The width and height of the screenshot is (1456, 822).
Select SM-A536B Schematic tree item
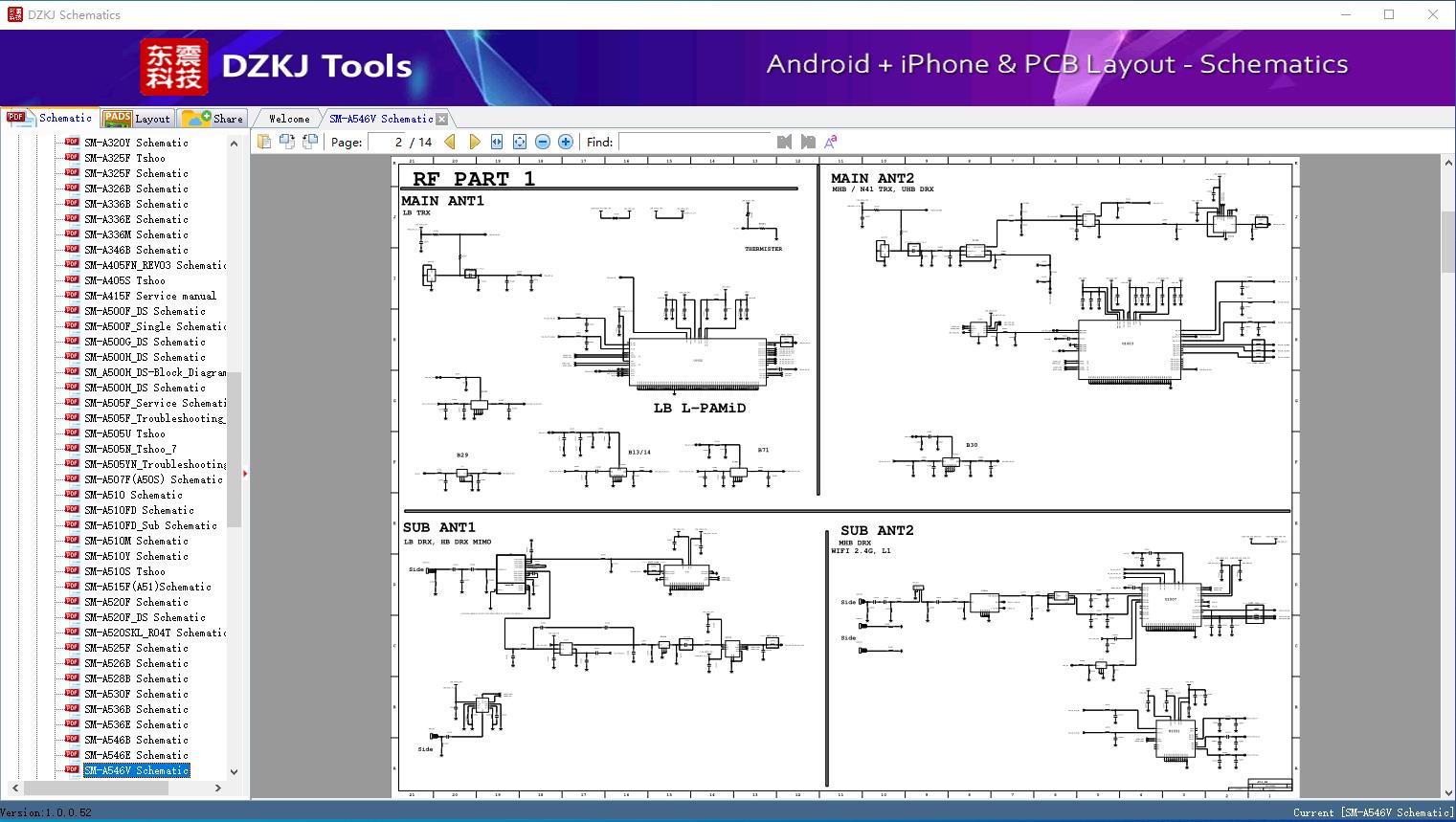coord(136,709)
